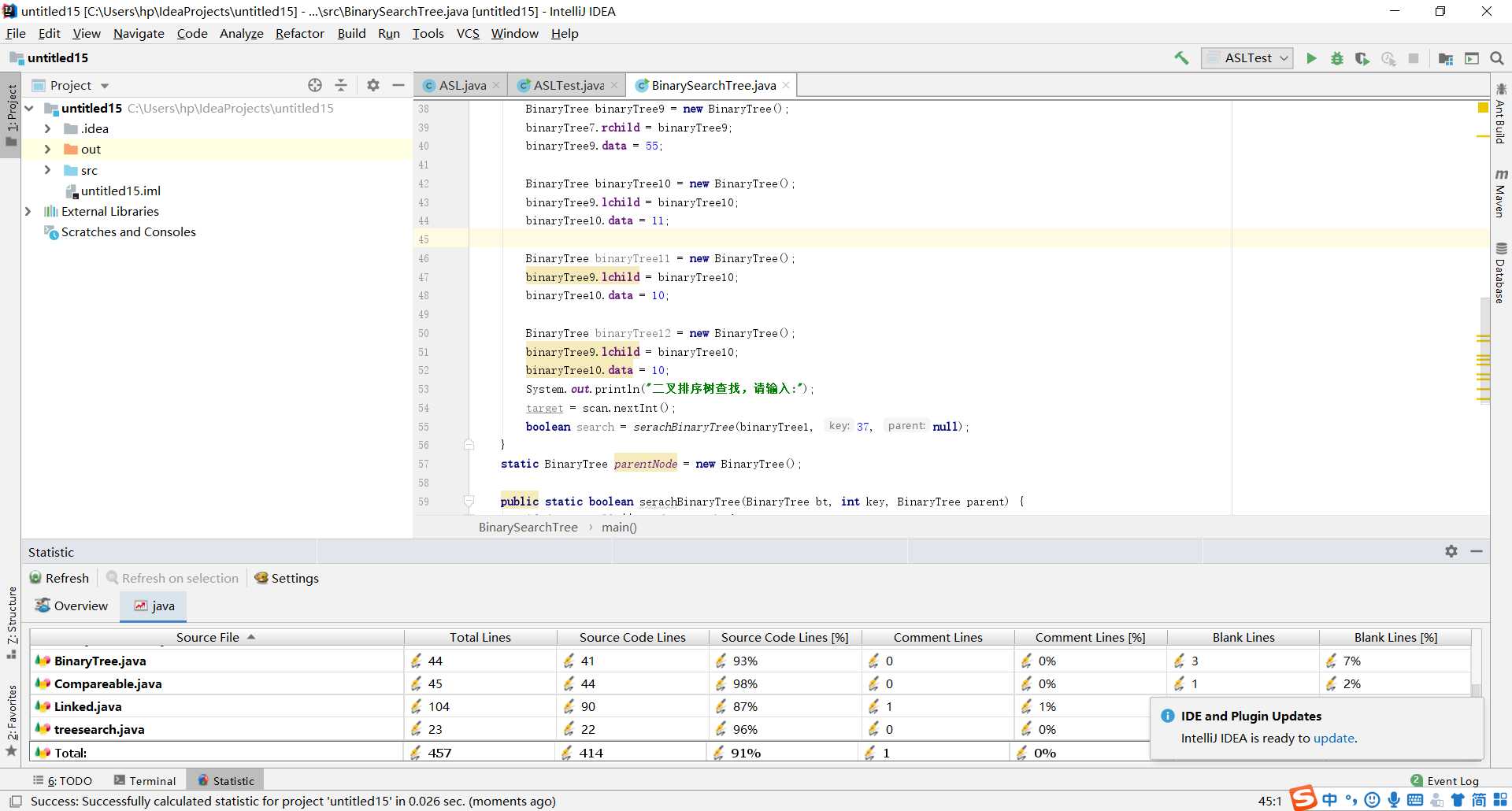
Task: Open the VCS menu
Action: point(468,33)
